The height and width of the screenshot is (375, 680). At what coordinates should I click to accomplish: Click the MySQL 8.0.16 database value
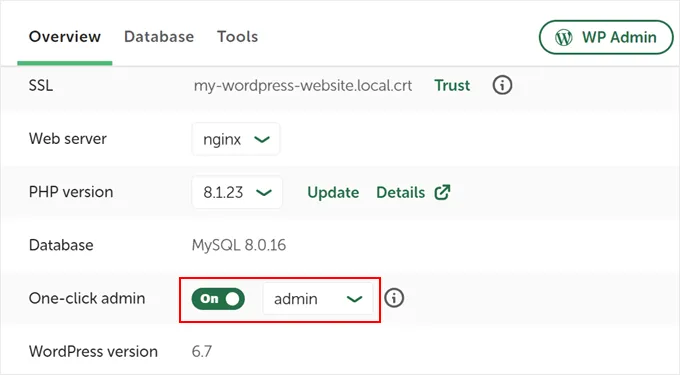tap(239, 245)
